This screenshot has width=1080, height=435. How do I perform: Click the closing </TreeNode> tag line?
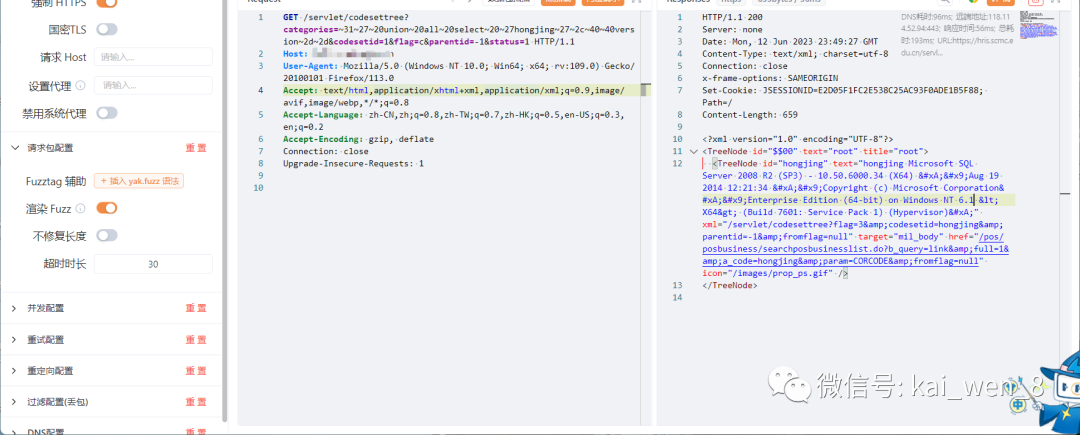(729, 286)
